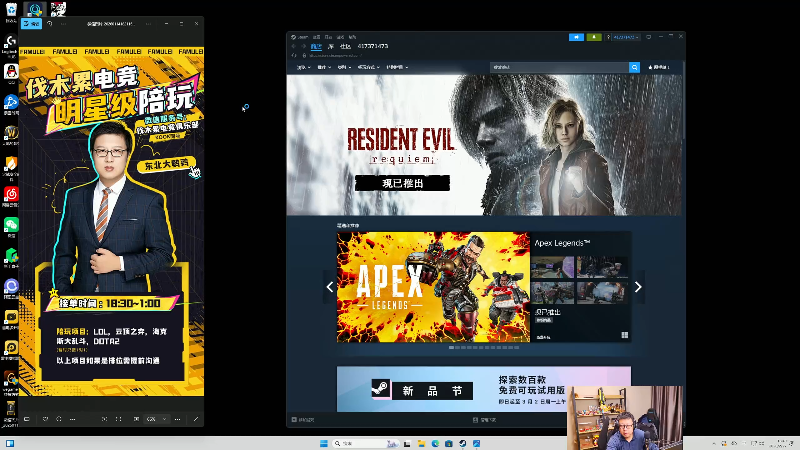
Task: Open more options in Photos title bar
Action: [x=63, y=23]
